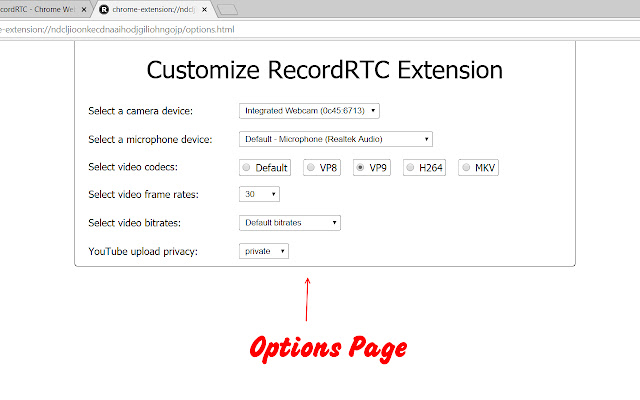Switch to the chrome-extension options tab
This screenshot has width=640, height=400.
click(x=154, y=9)
